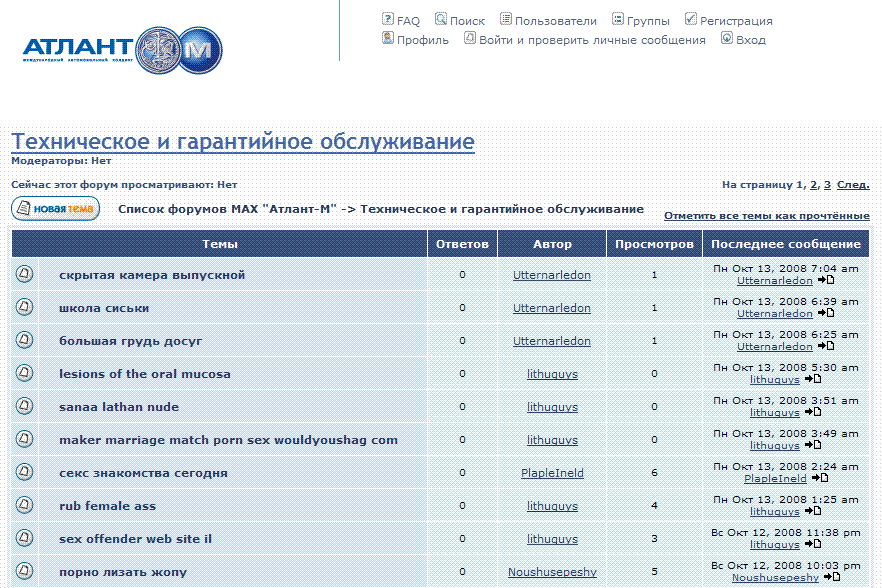Click the Пользователи list icon
The height and width of the screenshot is (588, 882).
506,19
